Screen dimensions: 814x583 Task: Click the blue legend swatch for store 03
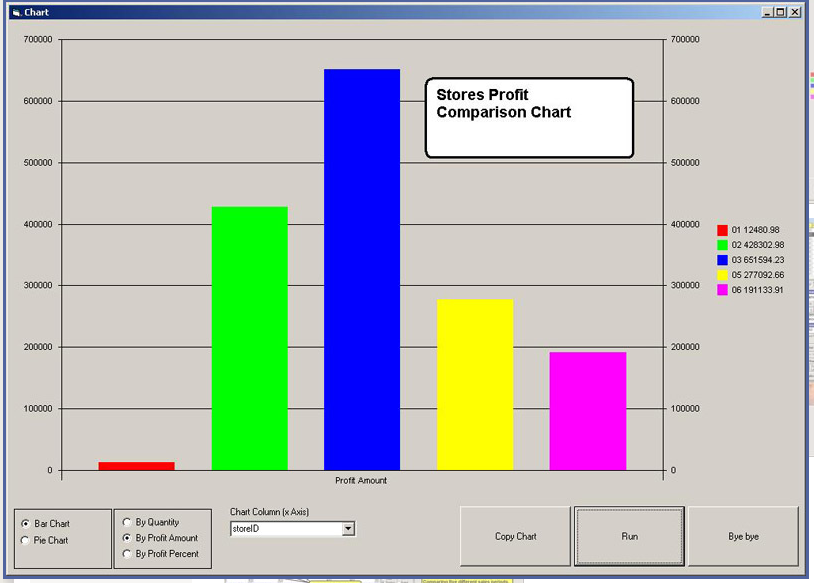(722, 260)
